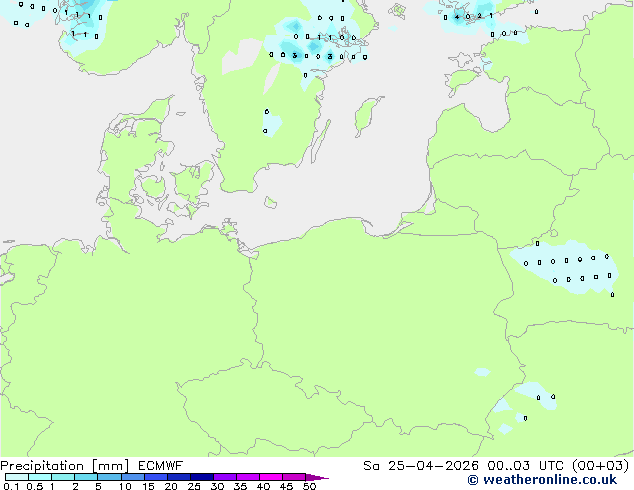Click the '10' legend tick label
Screen dimensions: 634x490
coord(124,486)
